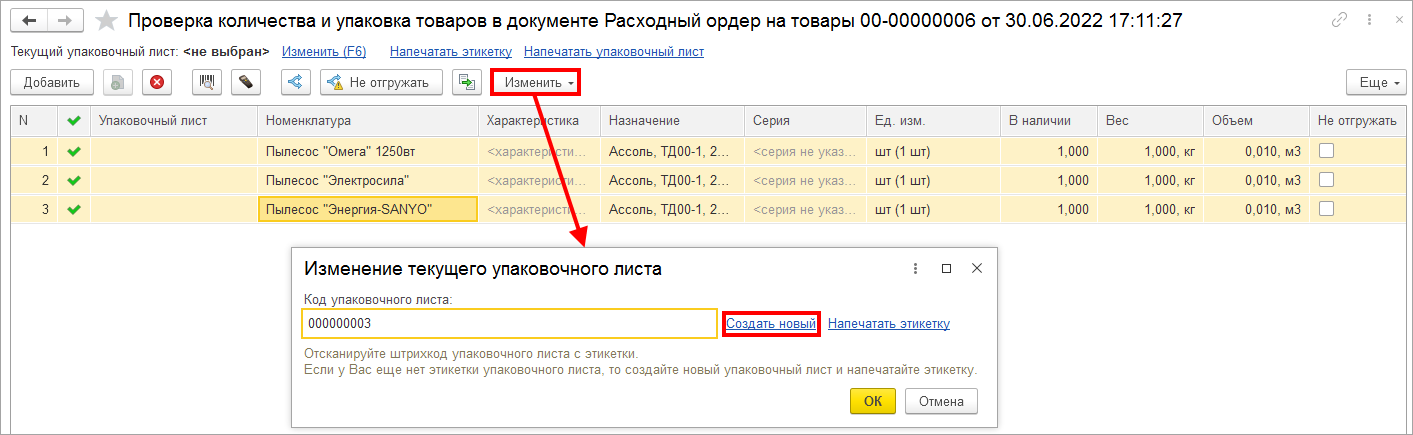Click the green transfer icon before Изменить

coord(467,83)
